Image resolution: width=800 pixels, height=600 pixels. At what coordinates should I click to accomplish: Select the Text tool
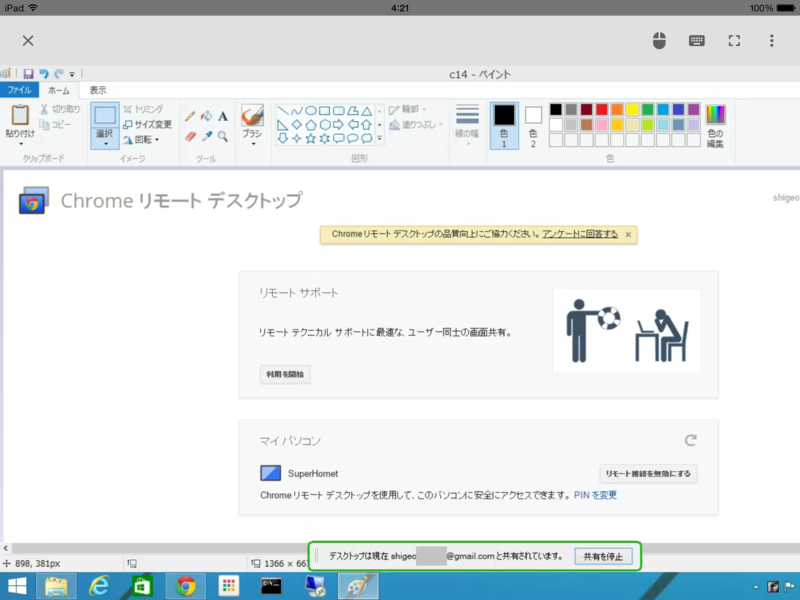point(222,117)
